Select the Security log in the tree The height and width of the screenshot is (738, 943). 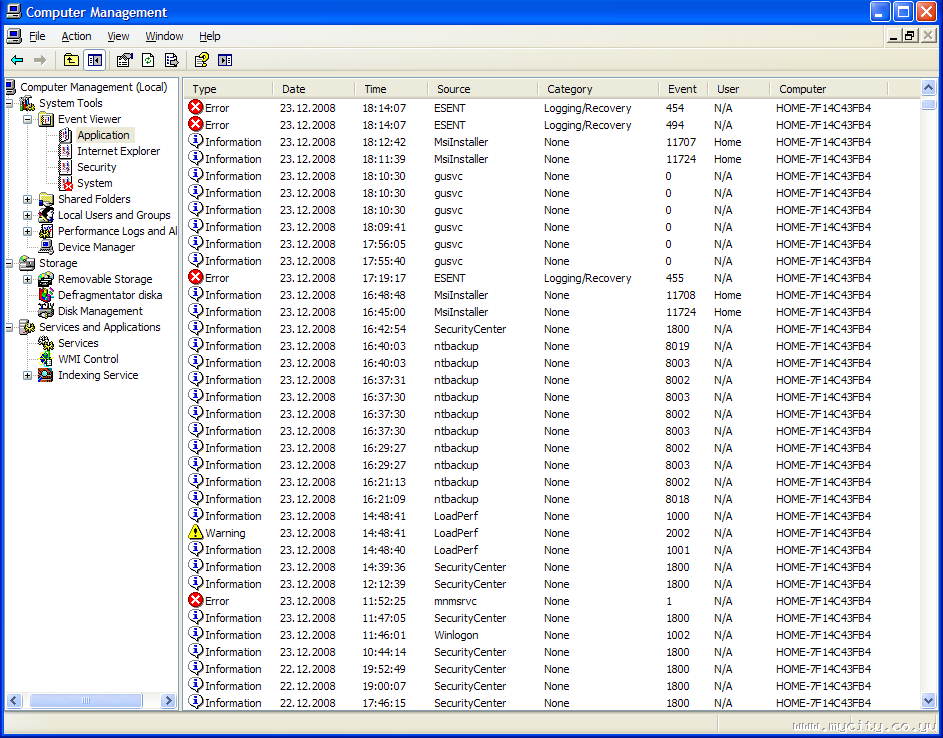point(96,167)
